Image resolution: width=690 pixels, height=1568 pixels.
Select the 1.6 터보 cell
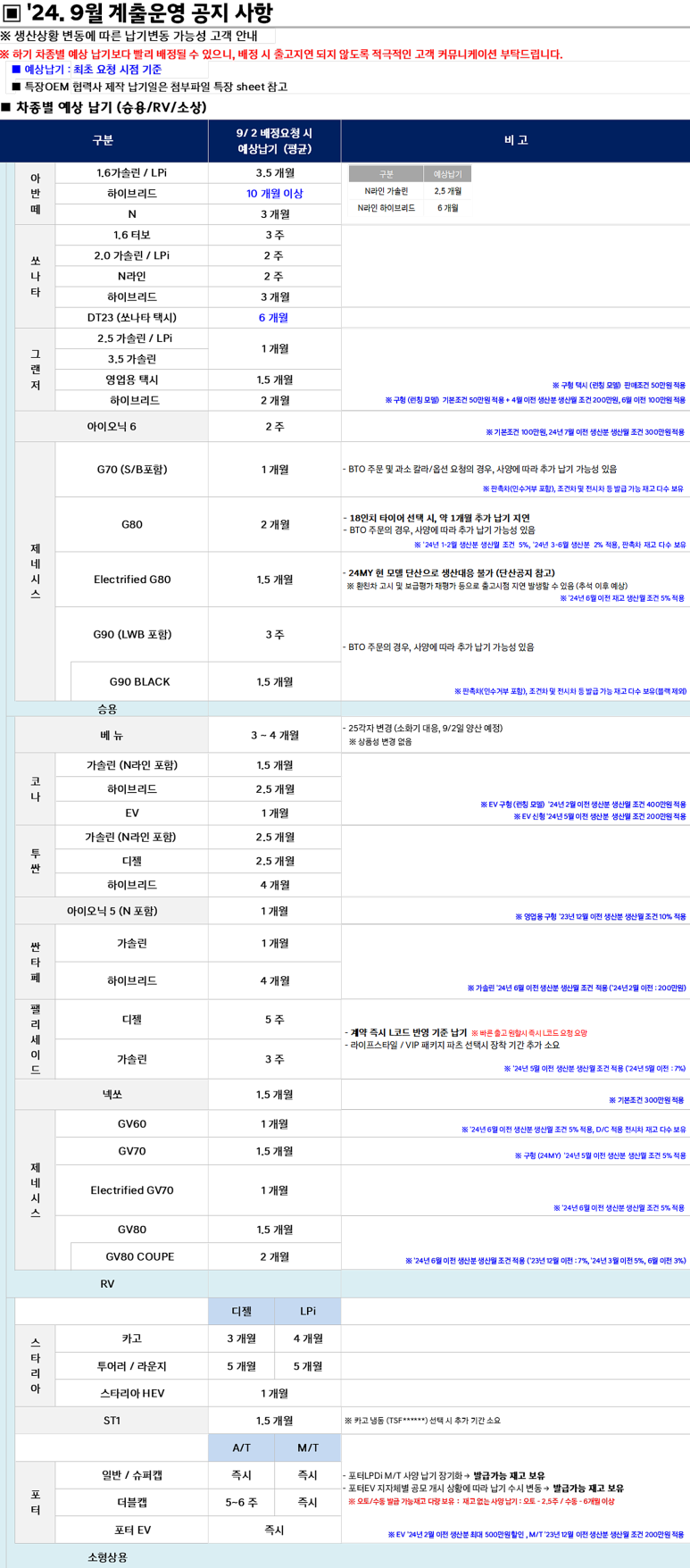point(132,235)
